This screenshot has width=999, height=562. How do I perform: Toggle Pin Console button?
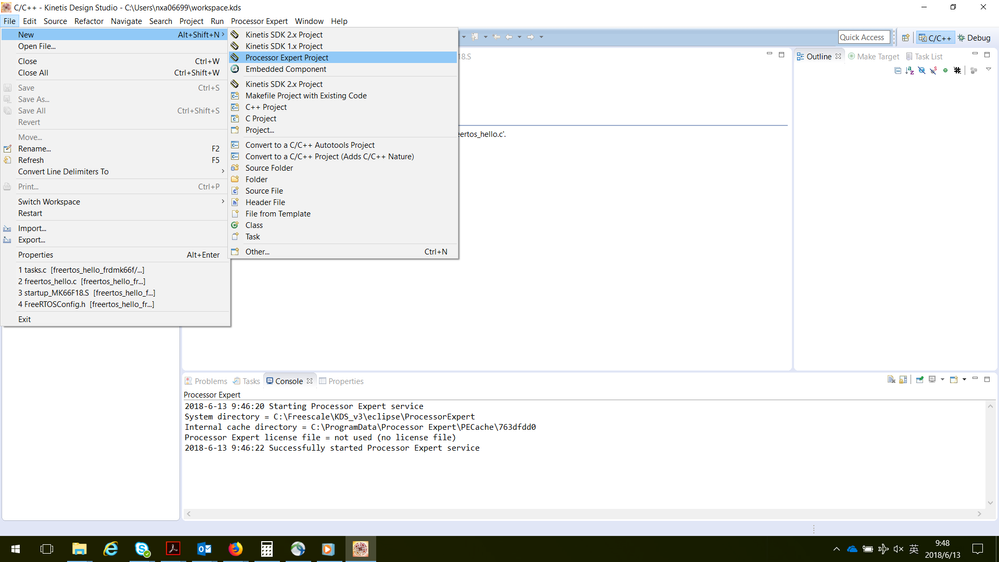coord(919,380)
